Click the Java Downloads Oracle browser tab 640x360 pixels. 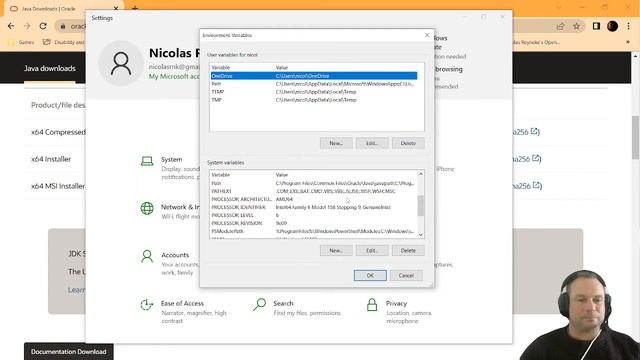tap(63, 9)
